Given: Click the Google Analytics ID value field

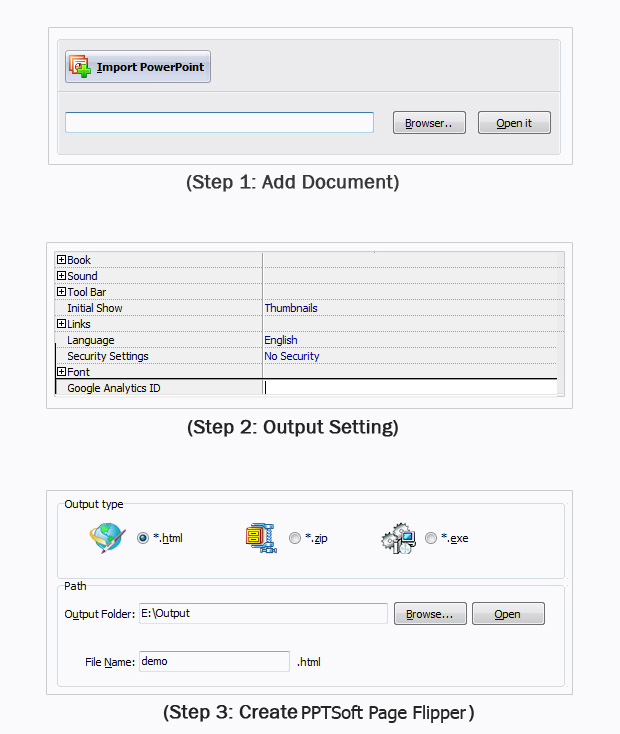Looking at the screenshot, I should pyautogui.click(x=410, y=388).
